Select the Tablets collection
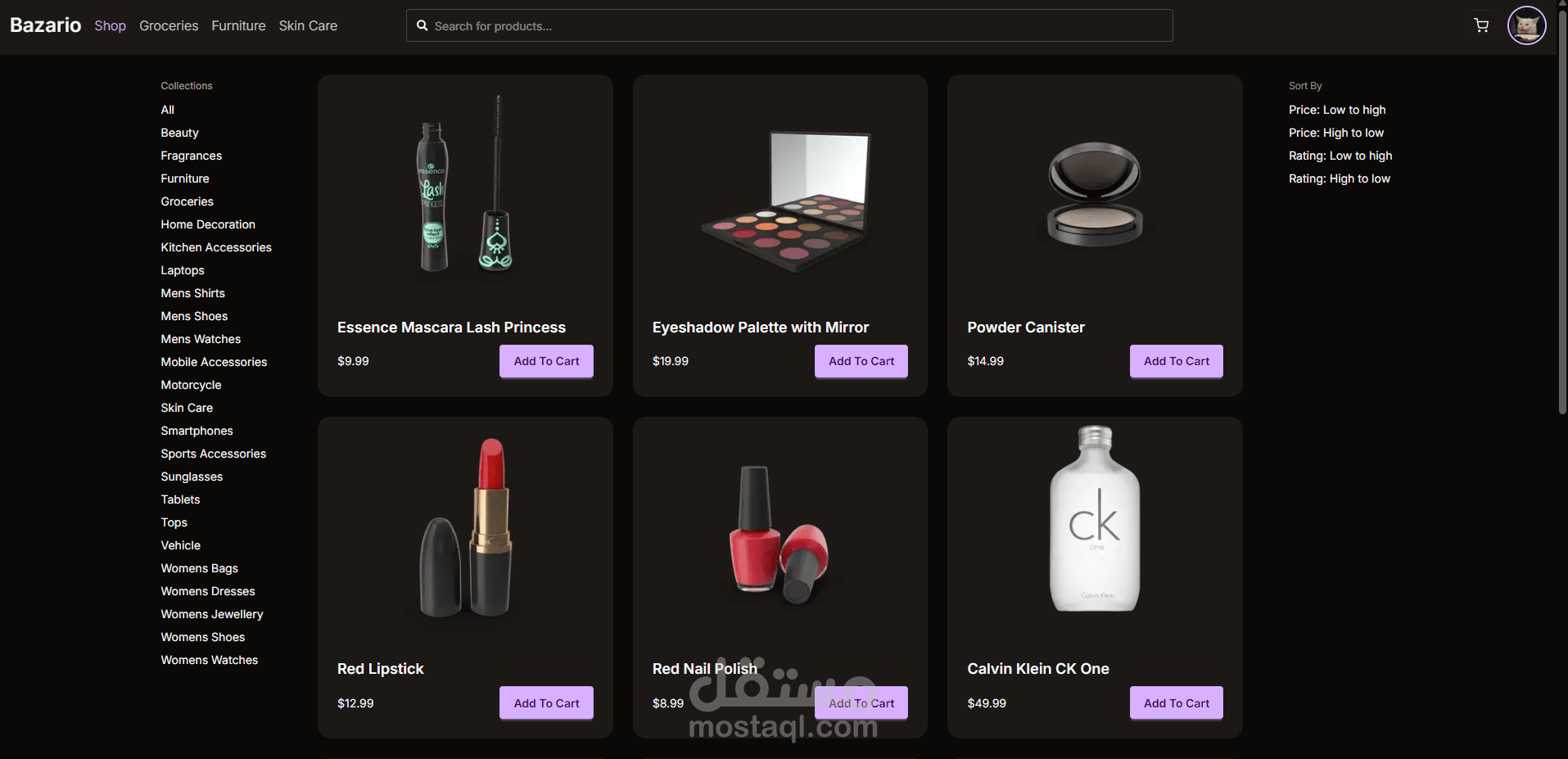 180,499
